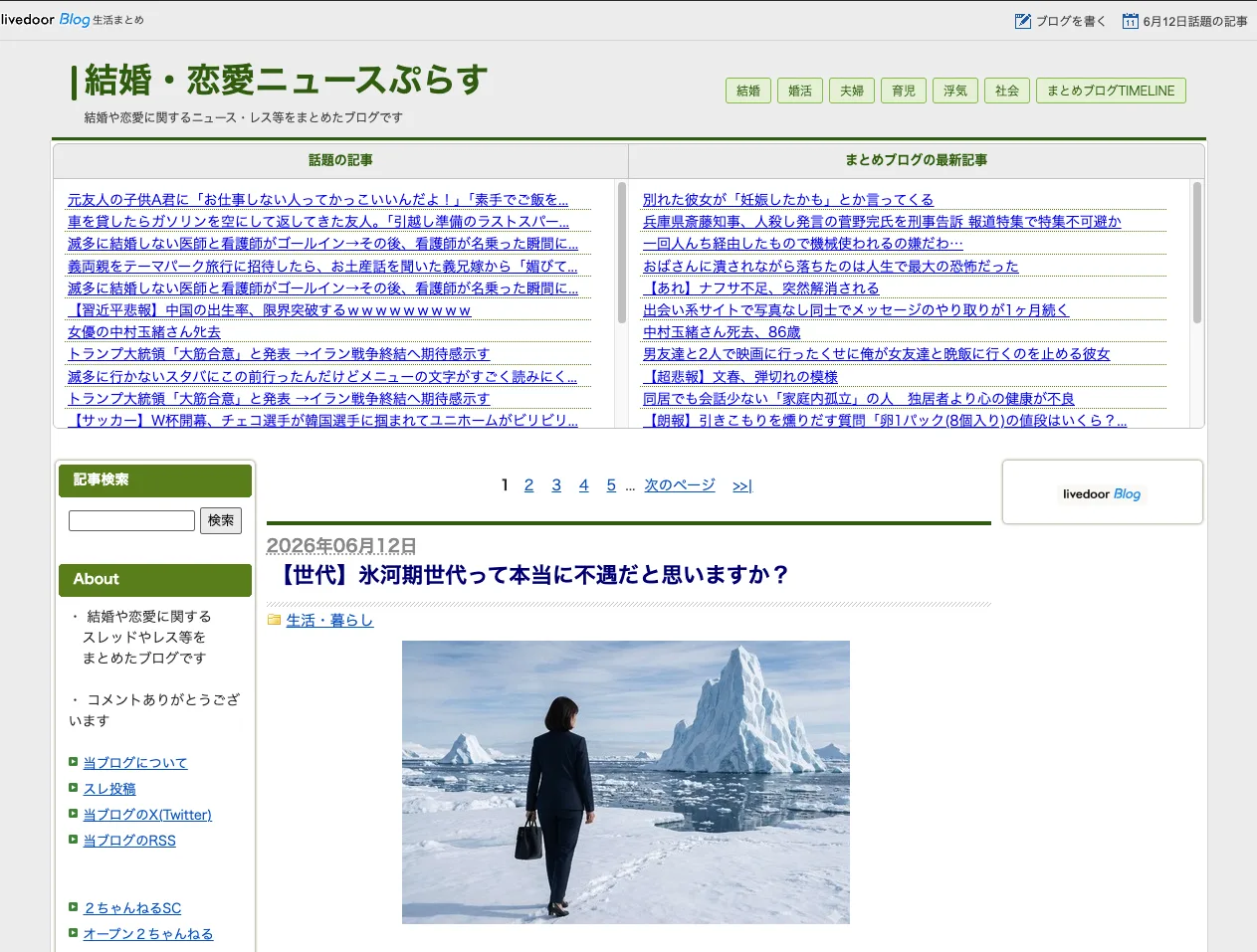Open 車を貸したらガソリンを空にして返してきた友人 article
Image resolution: width=1257 pixels, height=952 pixels.
[318, 222]
